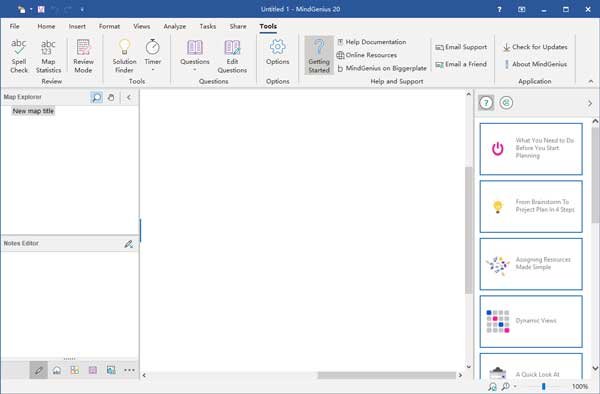Open the A Quick Look At card

click(531, 366)
